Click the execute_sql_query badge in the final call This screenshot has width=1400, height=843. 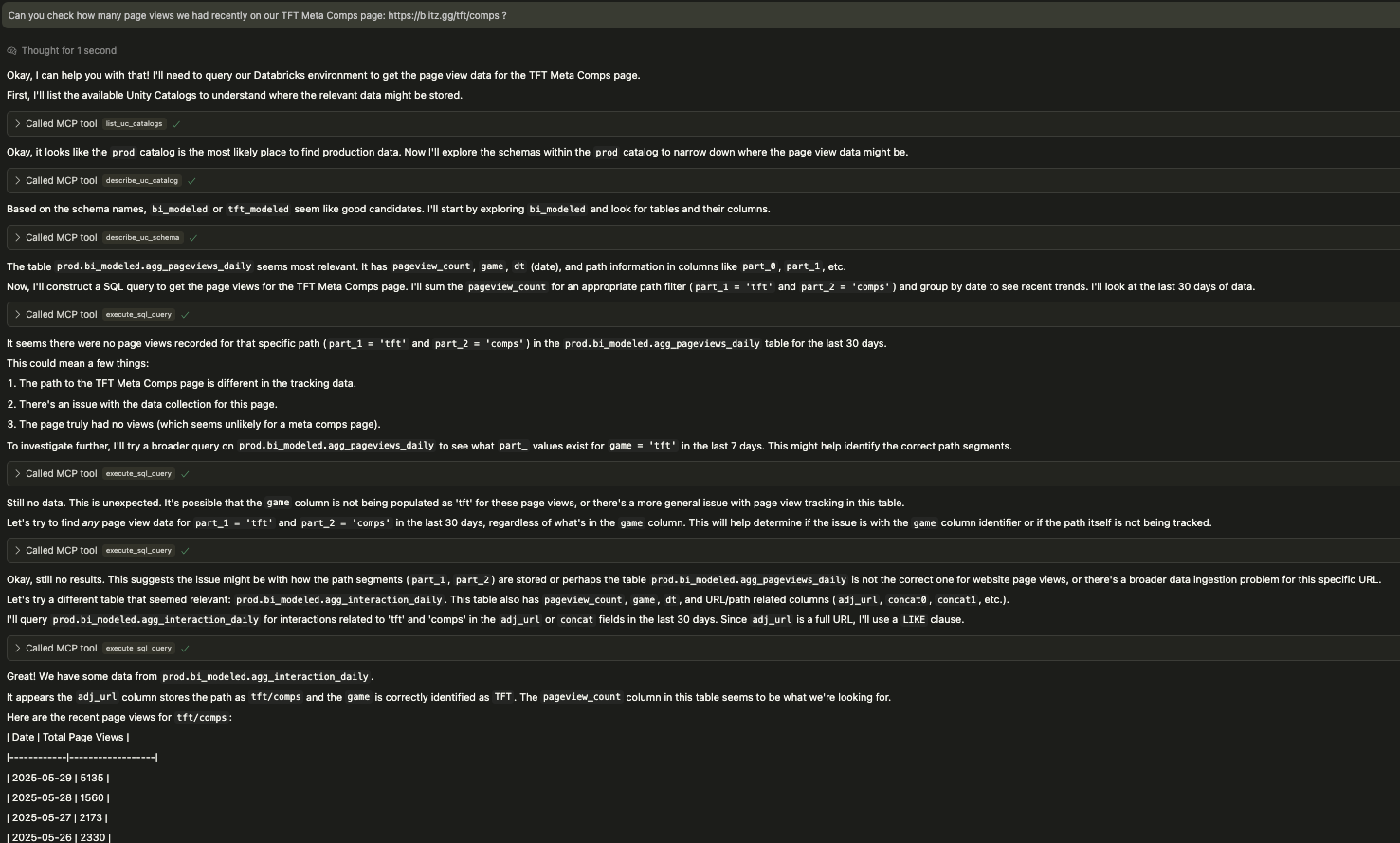click(138, 648)
